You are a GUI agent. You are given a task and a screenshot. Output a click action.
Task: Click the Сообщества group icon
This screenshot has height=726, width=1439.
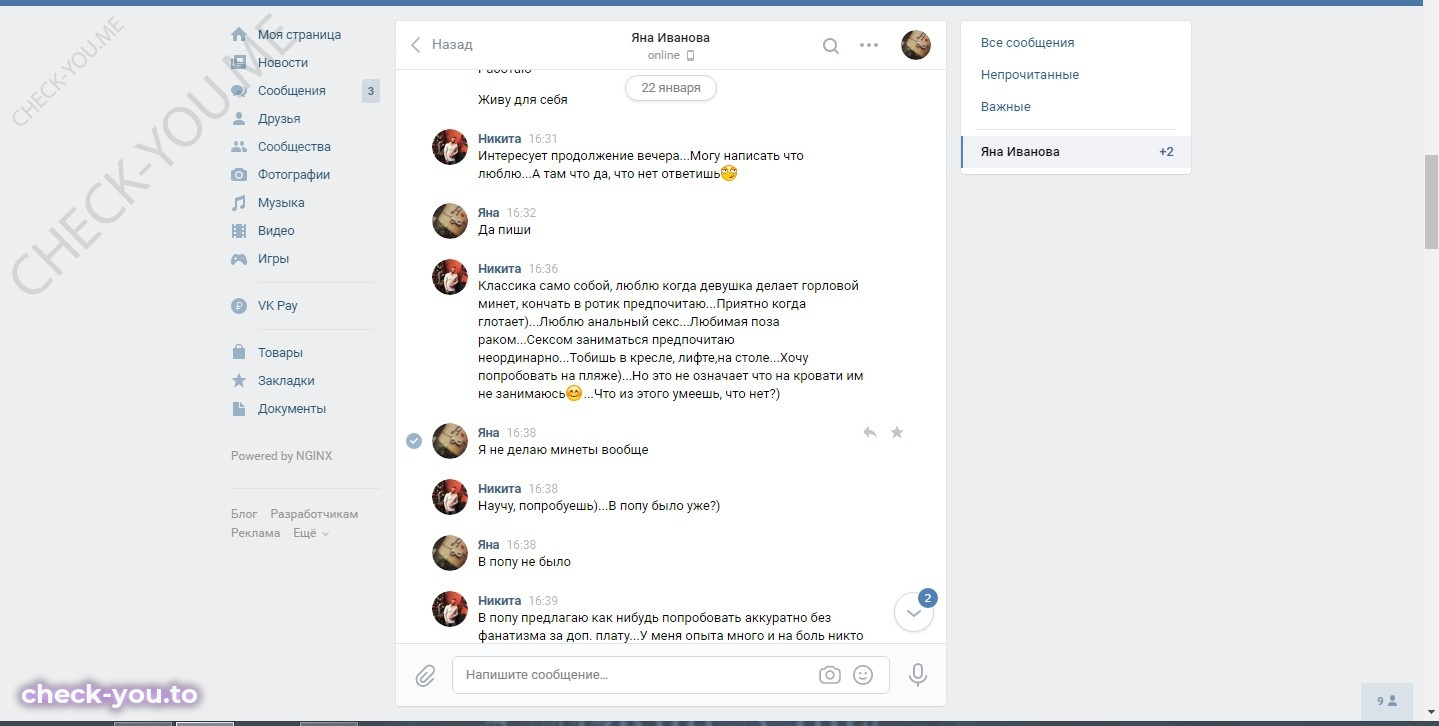pos(239,146)
